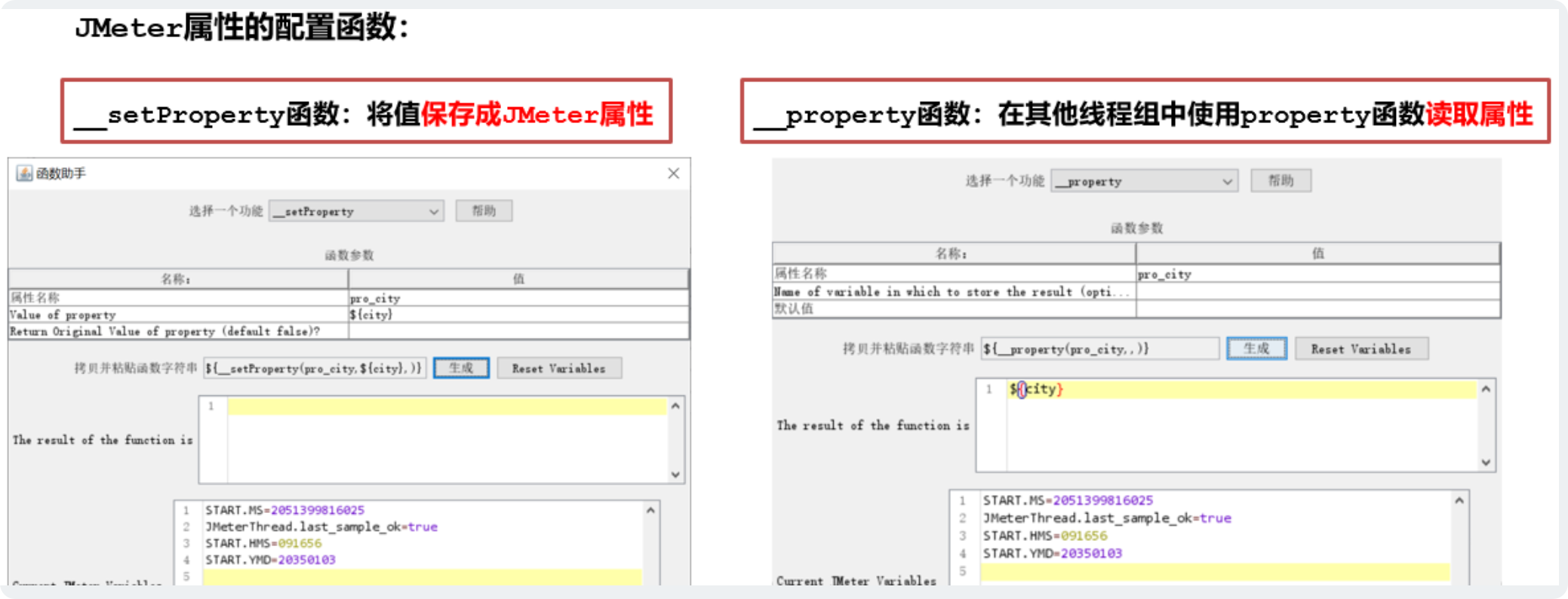Screen dimensions: 1568x599
Task: Select pro_city value cell in property table
Action: click(x=1318, y=274)
